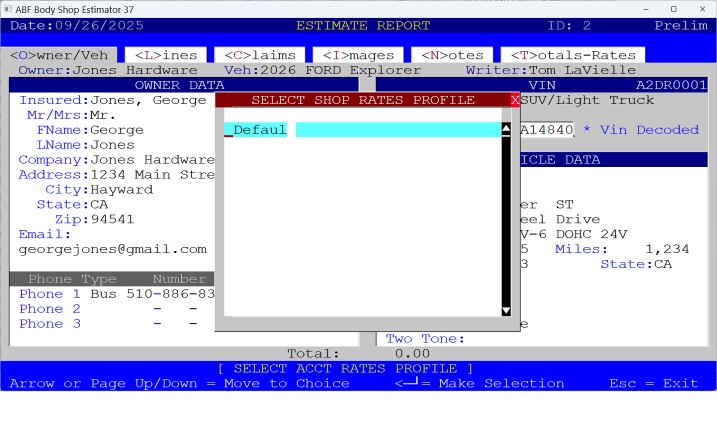This screenshot has width=717, height=429.
Task: Click the FName field George
Action: pyautogui.click(x=117, y=130)
